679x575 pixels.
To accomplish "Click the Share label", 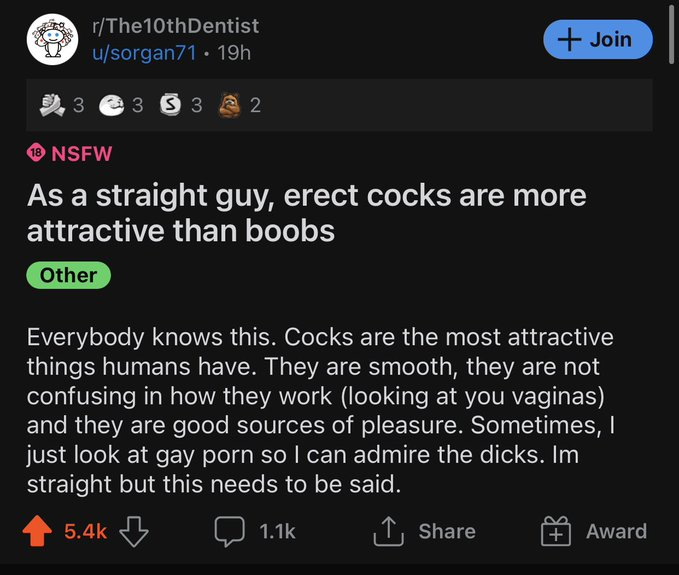I will click(447, 531).
